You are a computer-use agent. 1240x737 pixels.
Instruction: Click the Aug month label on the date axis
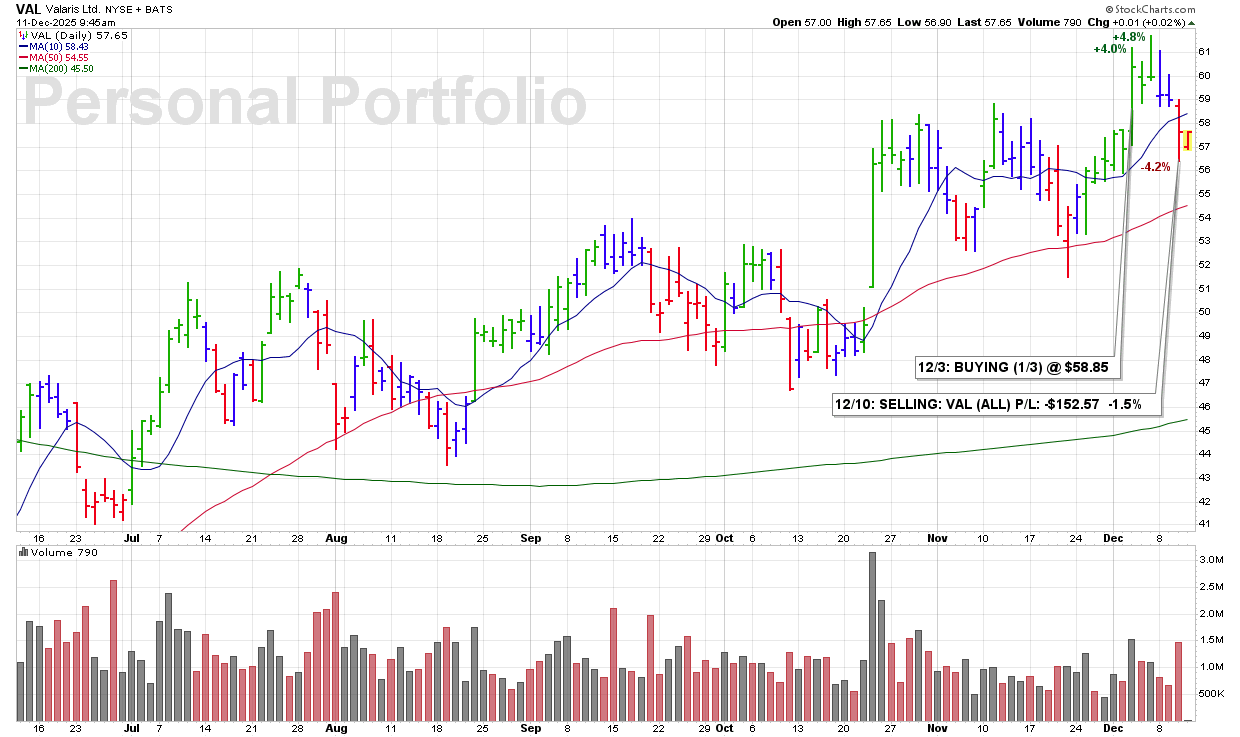pyautogui.click(x=336, y=536)
